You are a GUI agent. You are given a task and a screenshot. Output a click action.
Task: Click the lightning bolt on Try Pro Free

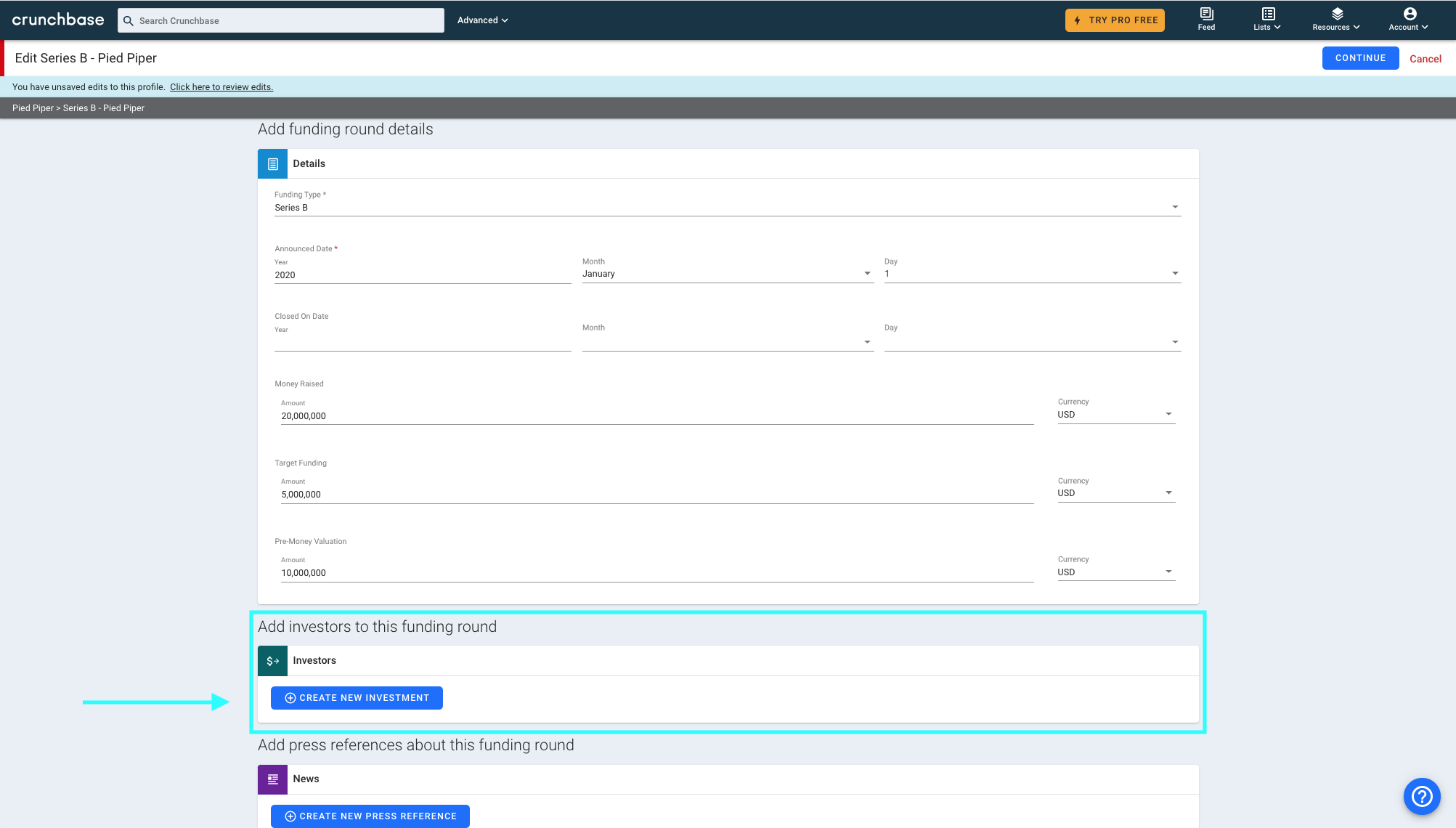coord(1077,20)
